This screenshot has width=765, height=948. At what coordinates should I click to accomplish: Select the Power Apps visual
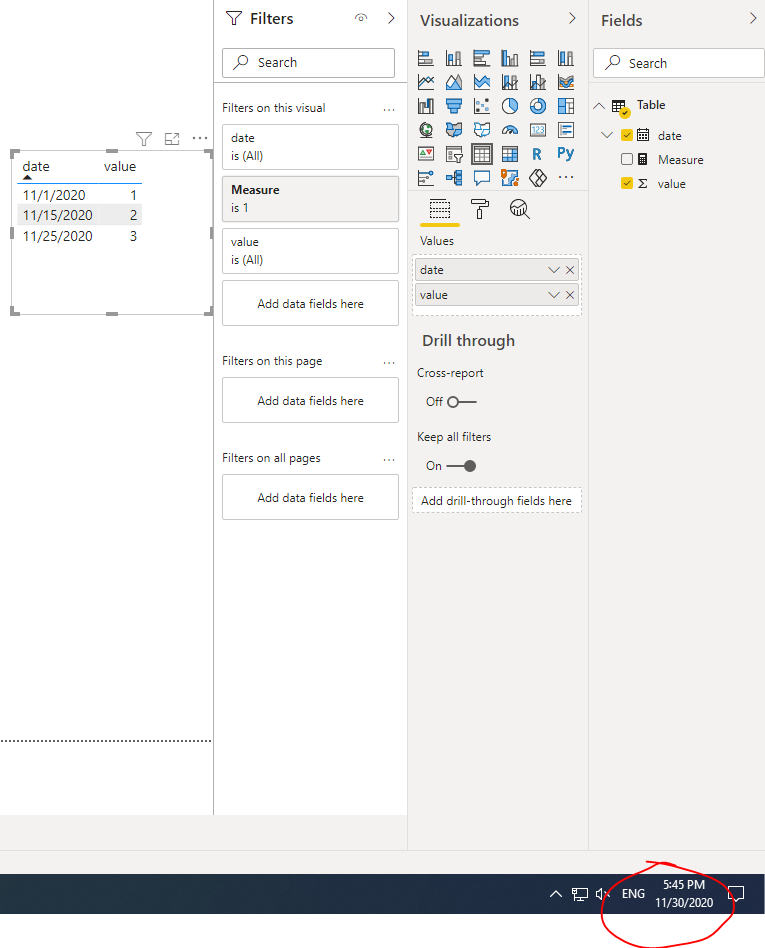538,178
